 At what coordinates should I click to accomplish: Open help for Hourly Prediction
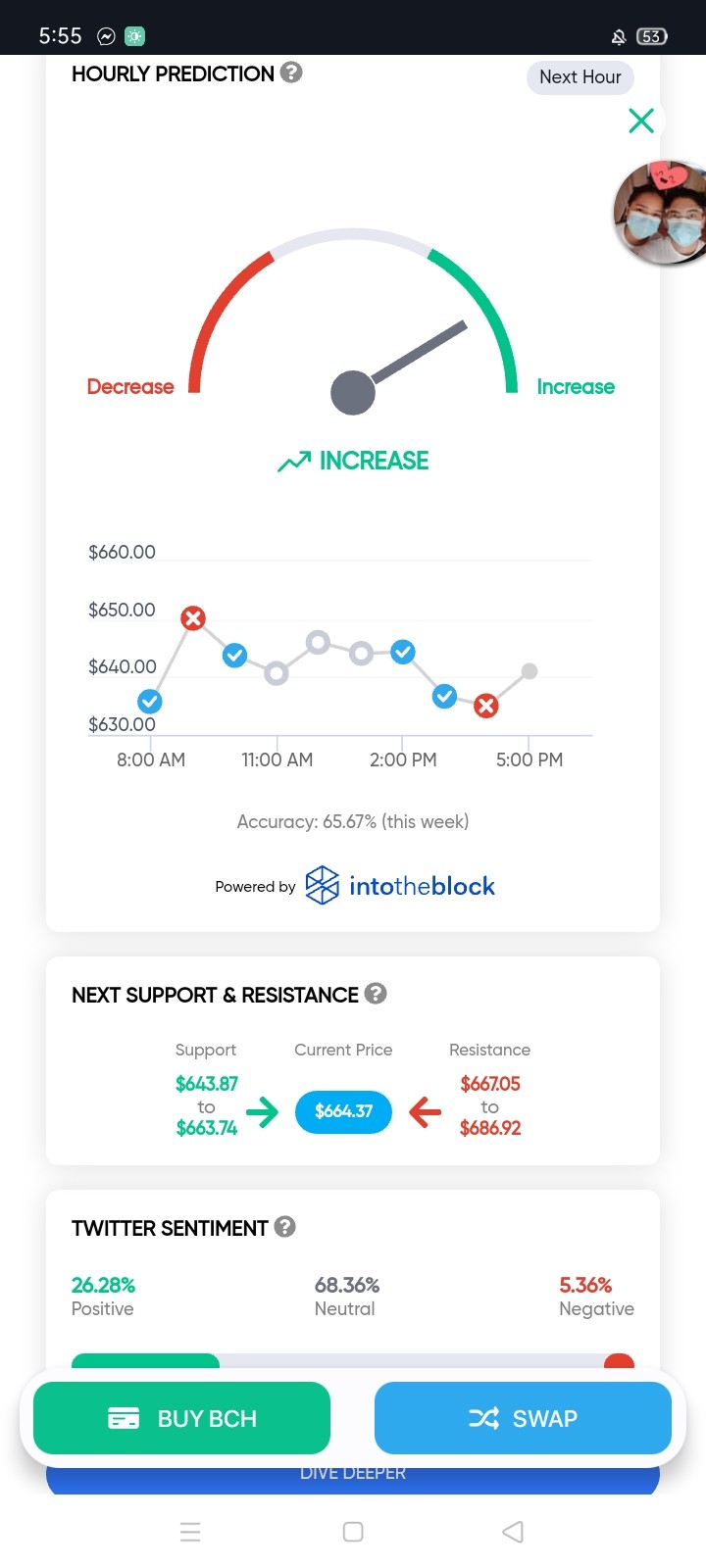tap(291, 73)
